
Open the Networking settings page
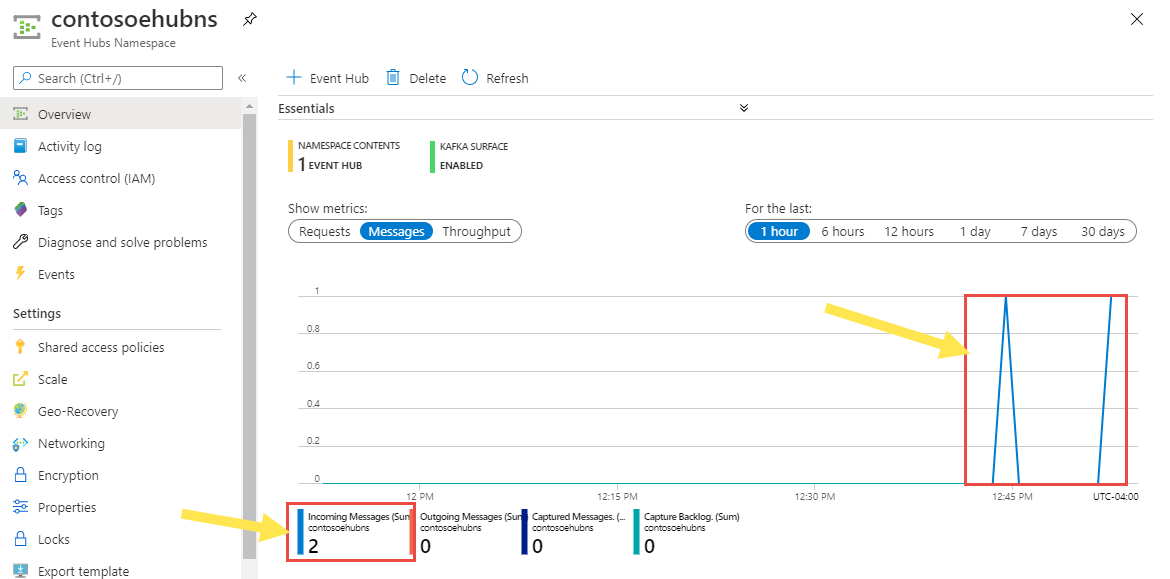coord(71,443)
